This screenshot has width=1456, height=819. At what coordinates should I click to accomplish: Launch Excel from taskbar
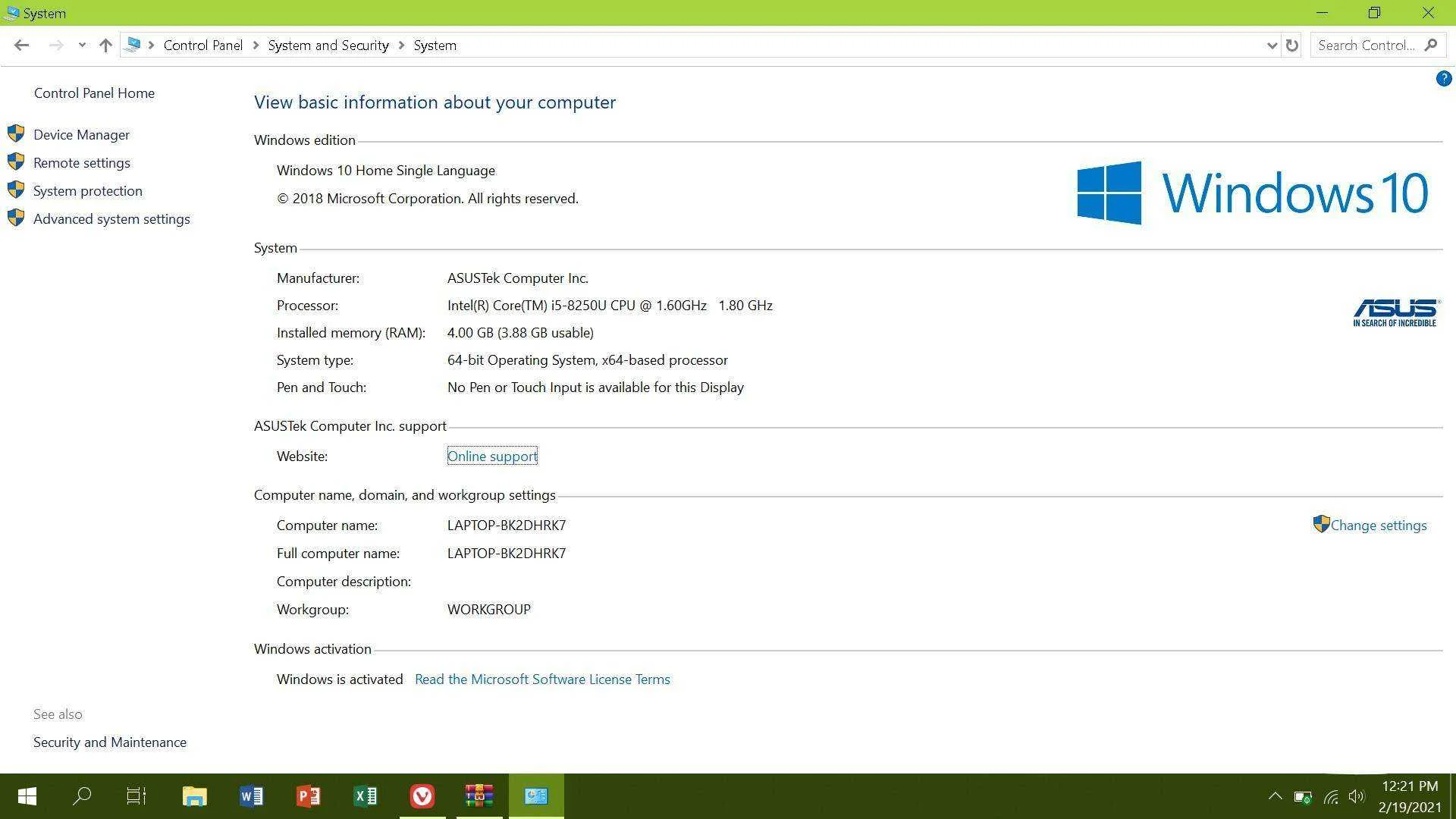click(x=366, y=796)
